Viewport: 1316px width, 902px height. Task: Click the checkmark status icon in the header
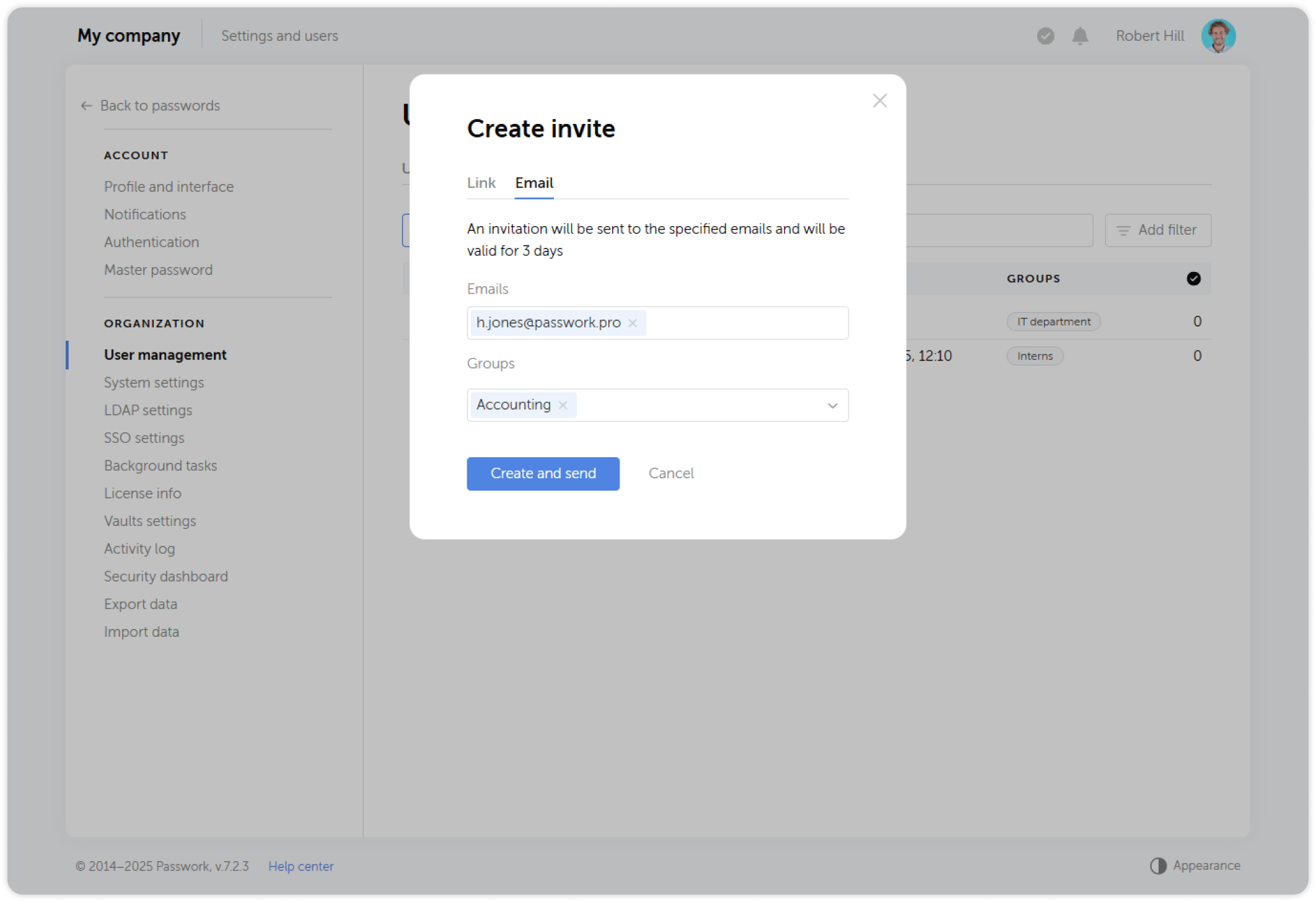point(1045,36)
